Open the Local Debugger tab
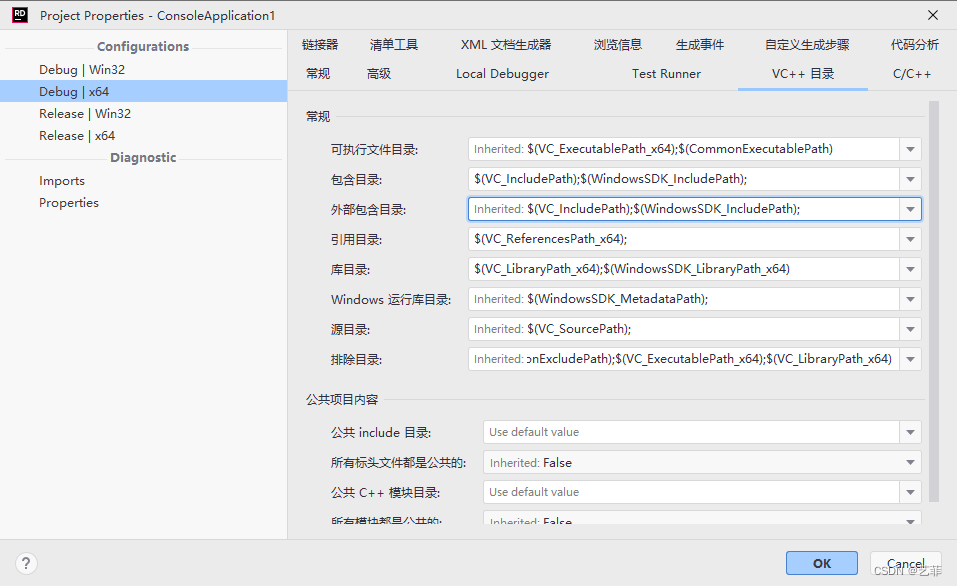Viewport: 957px width, 586px height. 502,74
